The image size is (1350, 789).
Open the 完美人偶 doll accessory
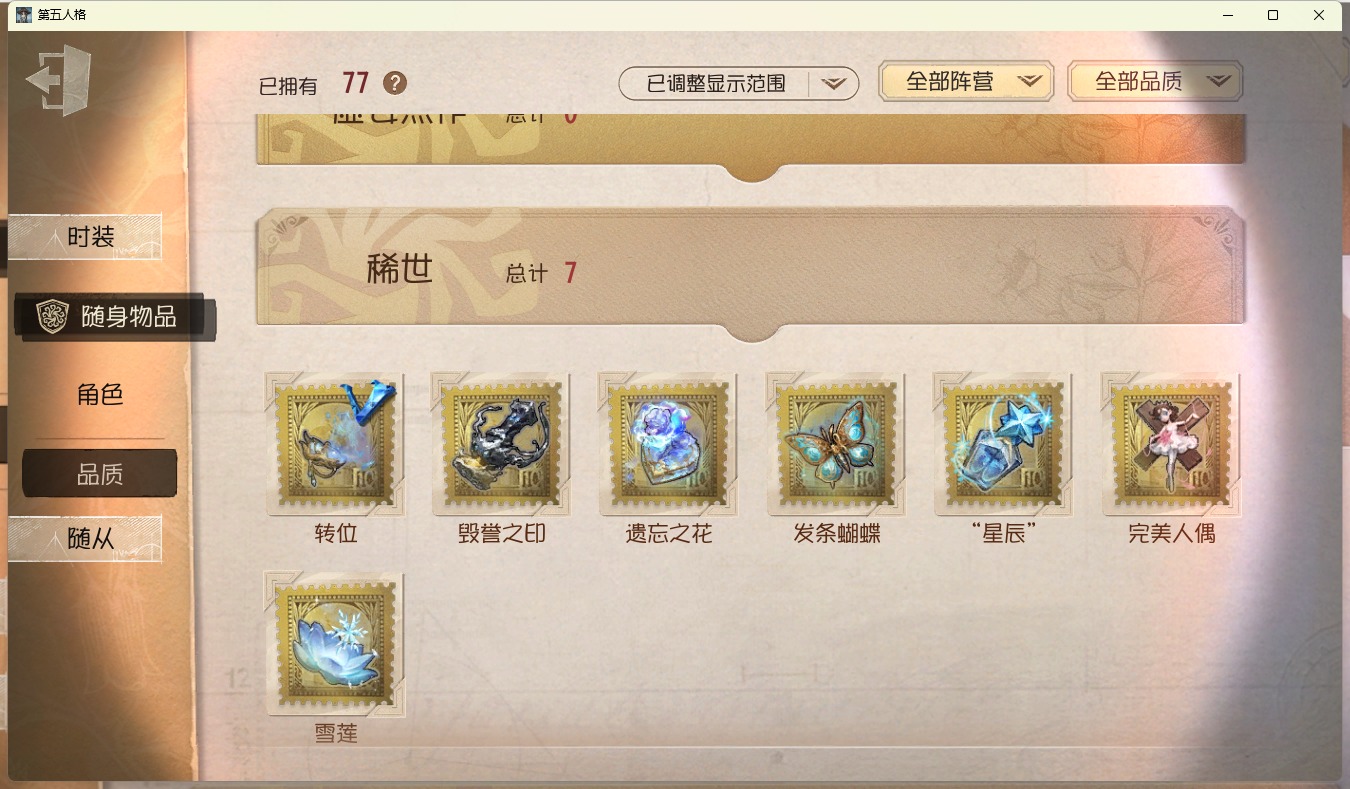coord(1172,444)
